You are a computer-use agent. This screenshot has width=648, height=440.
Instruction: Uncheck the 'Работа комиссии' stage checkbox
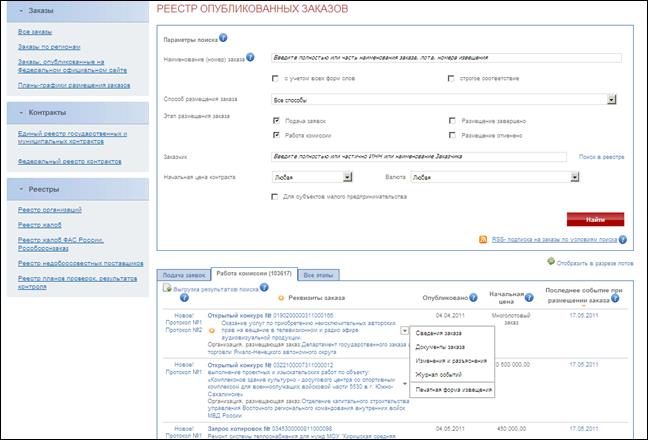[276, 135]
